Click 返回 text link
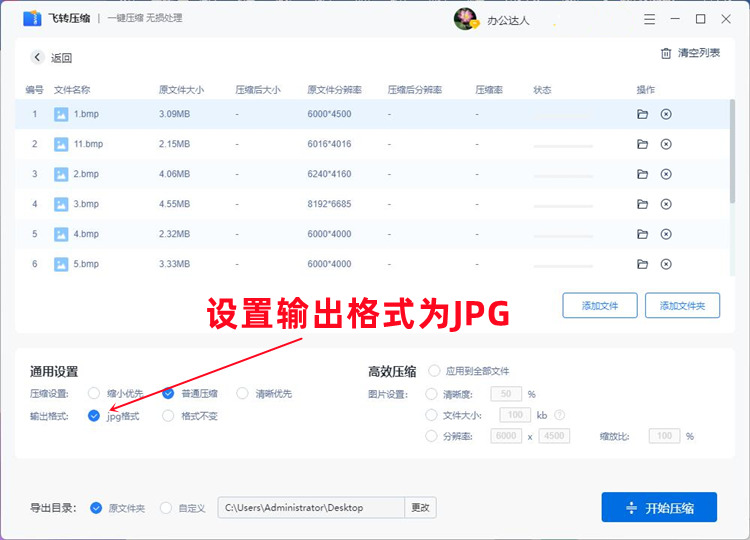Image resolution: width=750 pixels, height=540 pixels. tap(62, 58)
